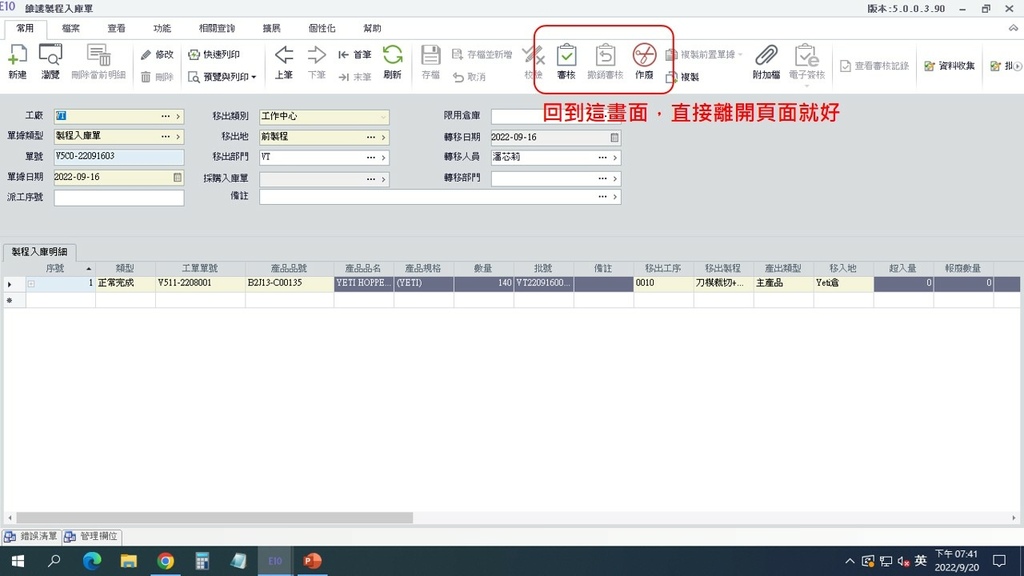Open File Explorer from taskbar
This screenshot has width=1024, height=576.
tap(129, 561)
